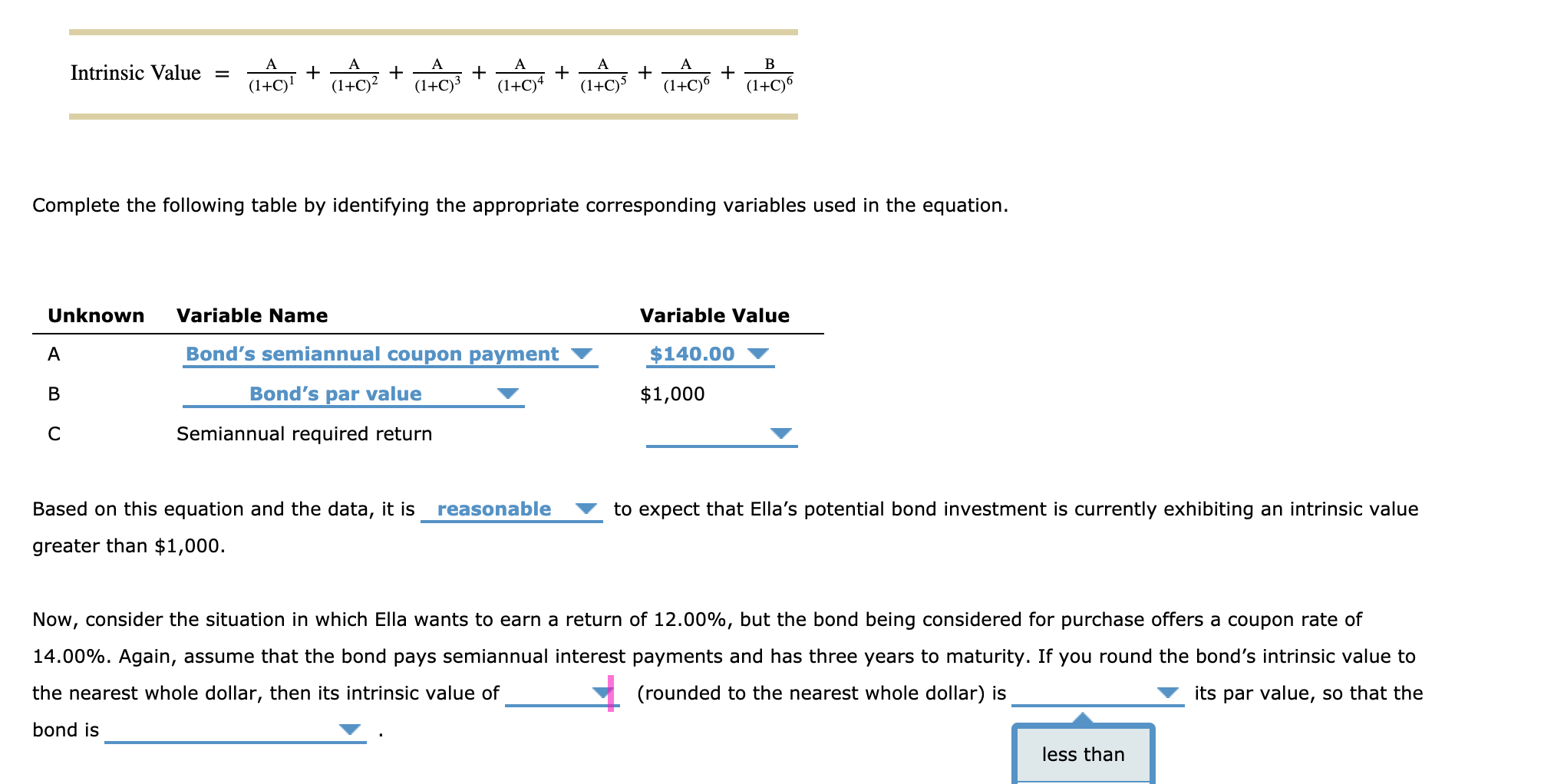Click the highlighted 'less than' option box

tap(1082, 754)
